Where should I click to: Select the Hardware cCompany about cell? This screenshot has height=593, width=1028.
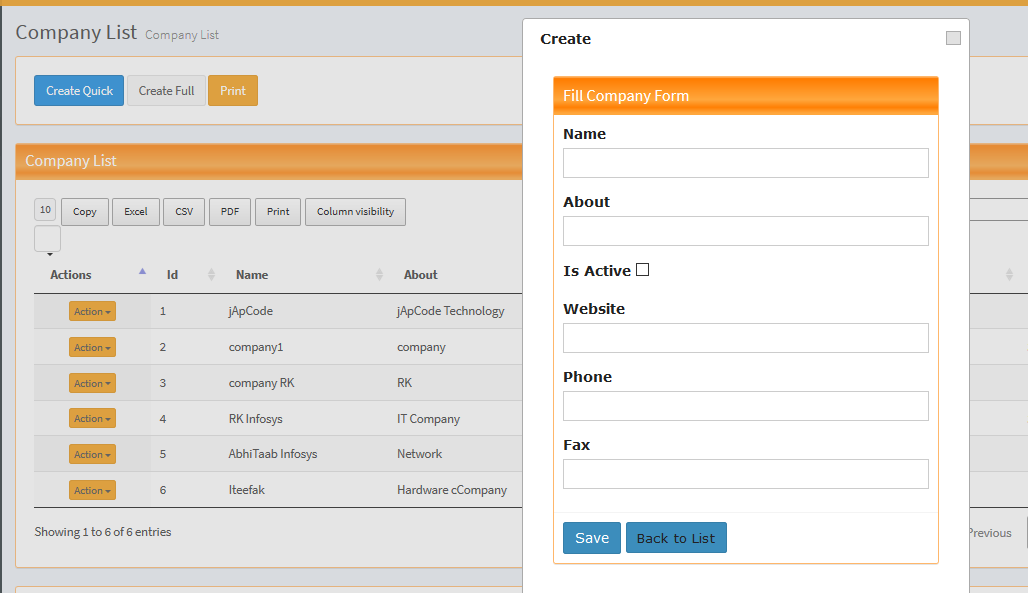452,490
